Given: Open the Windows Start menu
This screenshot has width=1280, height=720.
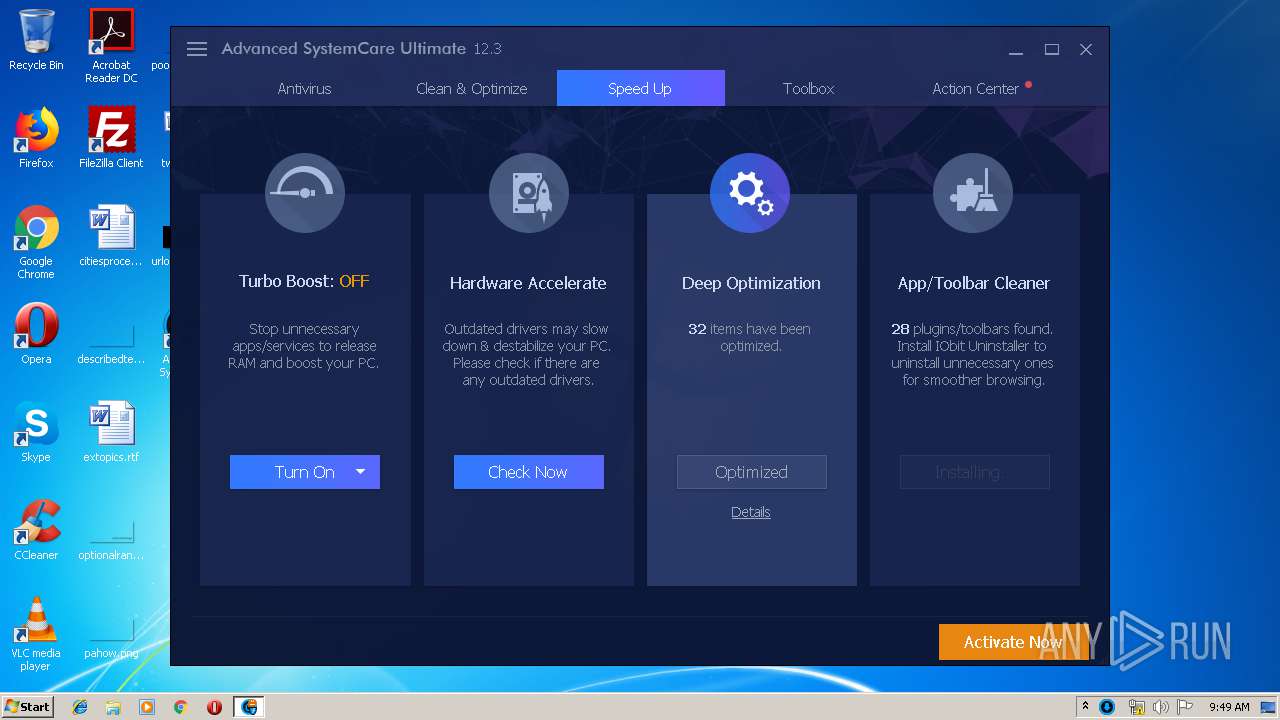Looking at the screenshot, I should 28,706.
